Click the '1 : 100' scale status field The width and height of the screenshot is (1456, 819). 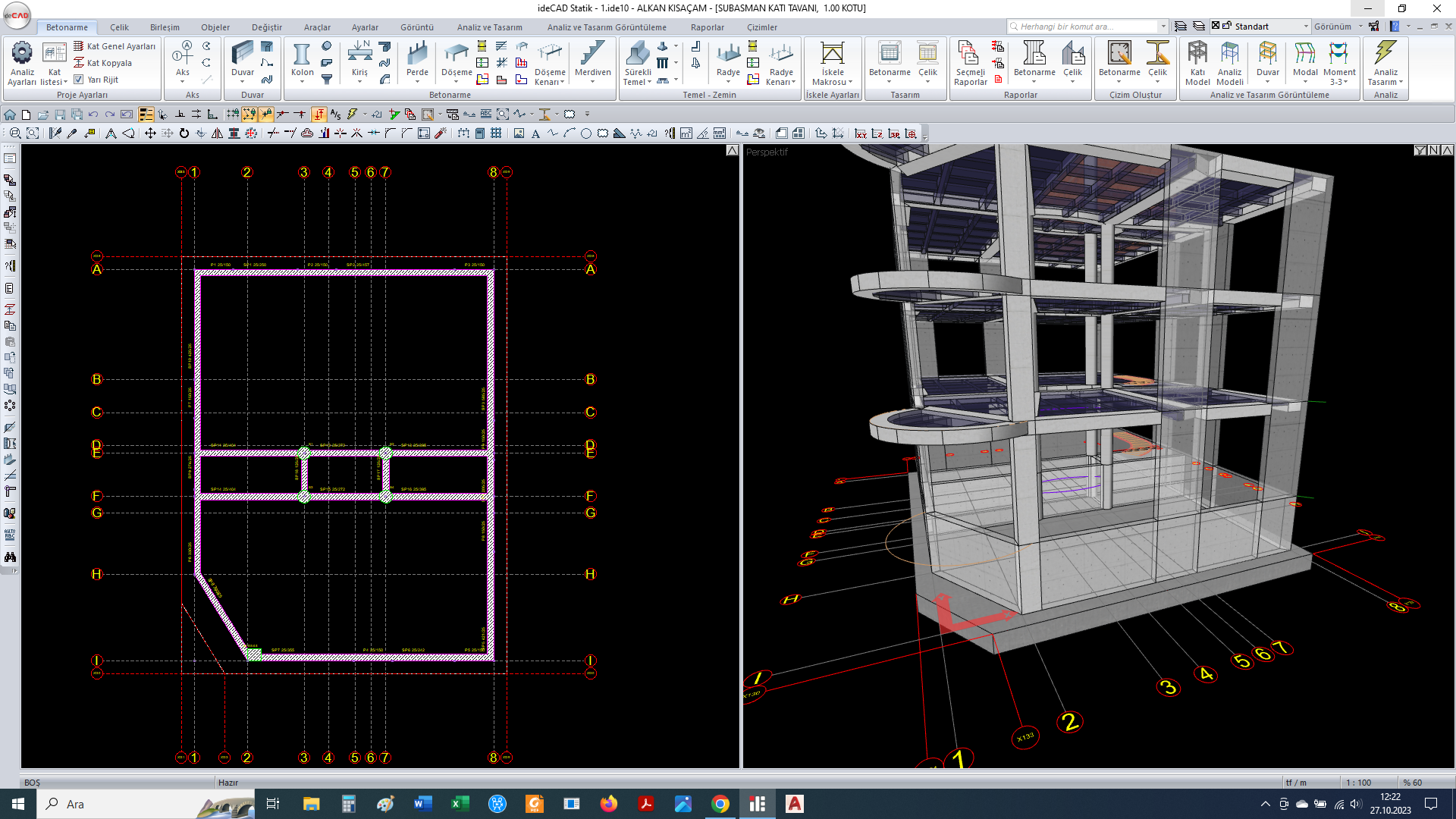pos(1358,783)
